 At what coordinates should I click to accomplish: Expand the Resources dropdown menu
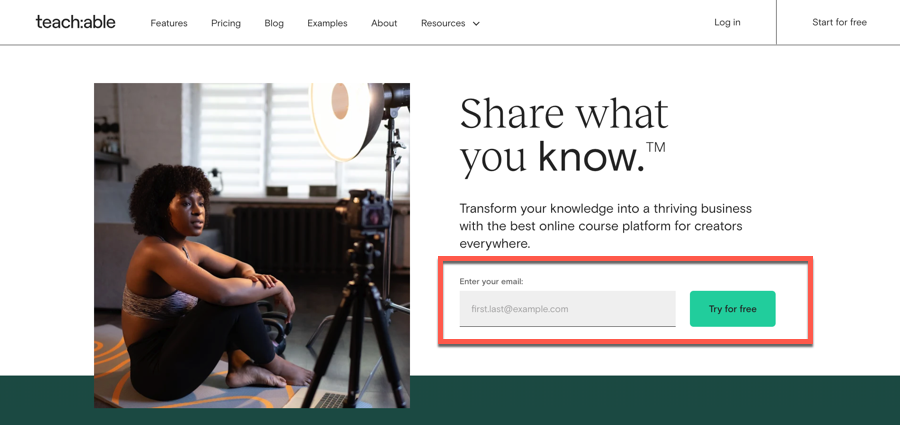[450, 23]
